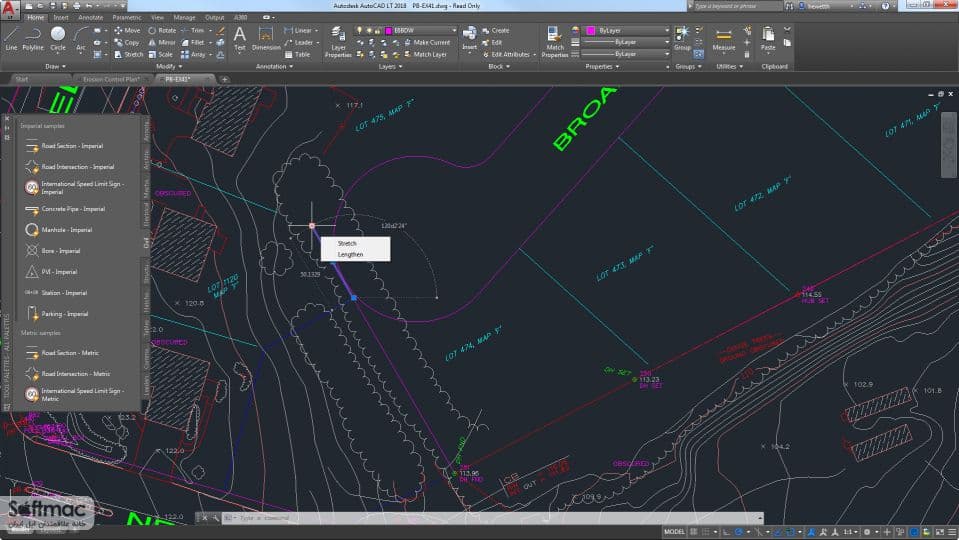
Task: Click the keyword search box
Action: pyautogui.click(x=737, y=6)
